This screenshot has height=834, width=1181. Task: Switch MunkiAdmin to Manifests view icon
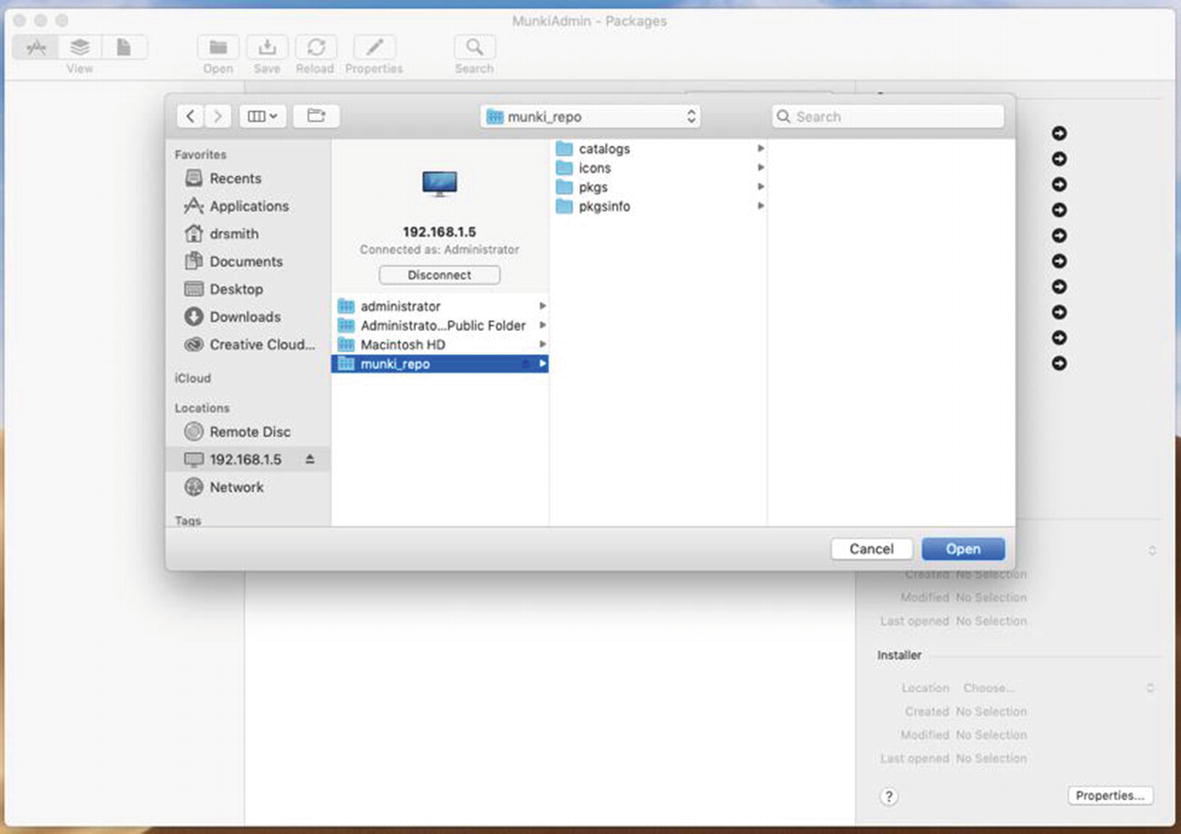(124, 47)
